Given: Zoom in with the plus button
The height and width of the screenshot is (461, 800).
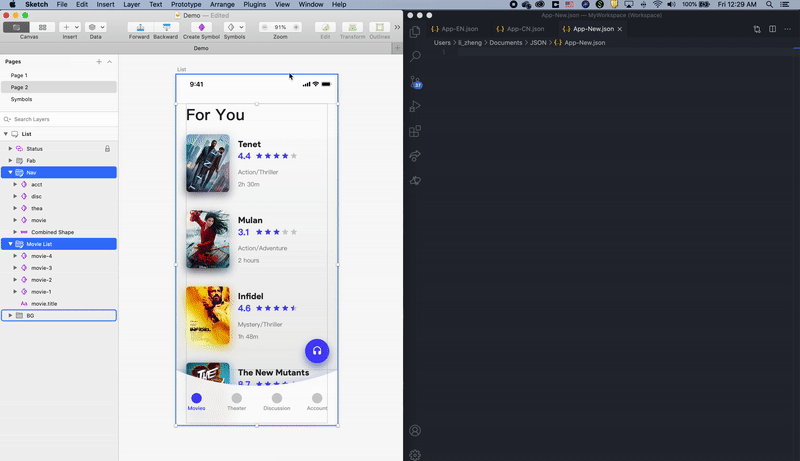Looking at the screenshot, I should click(x=296, y=27).
